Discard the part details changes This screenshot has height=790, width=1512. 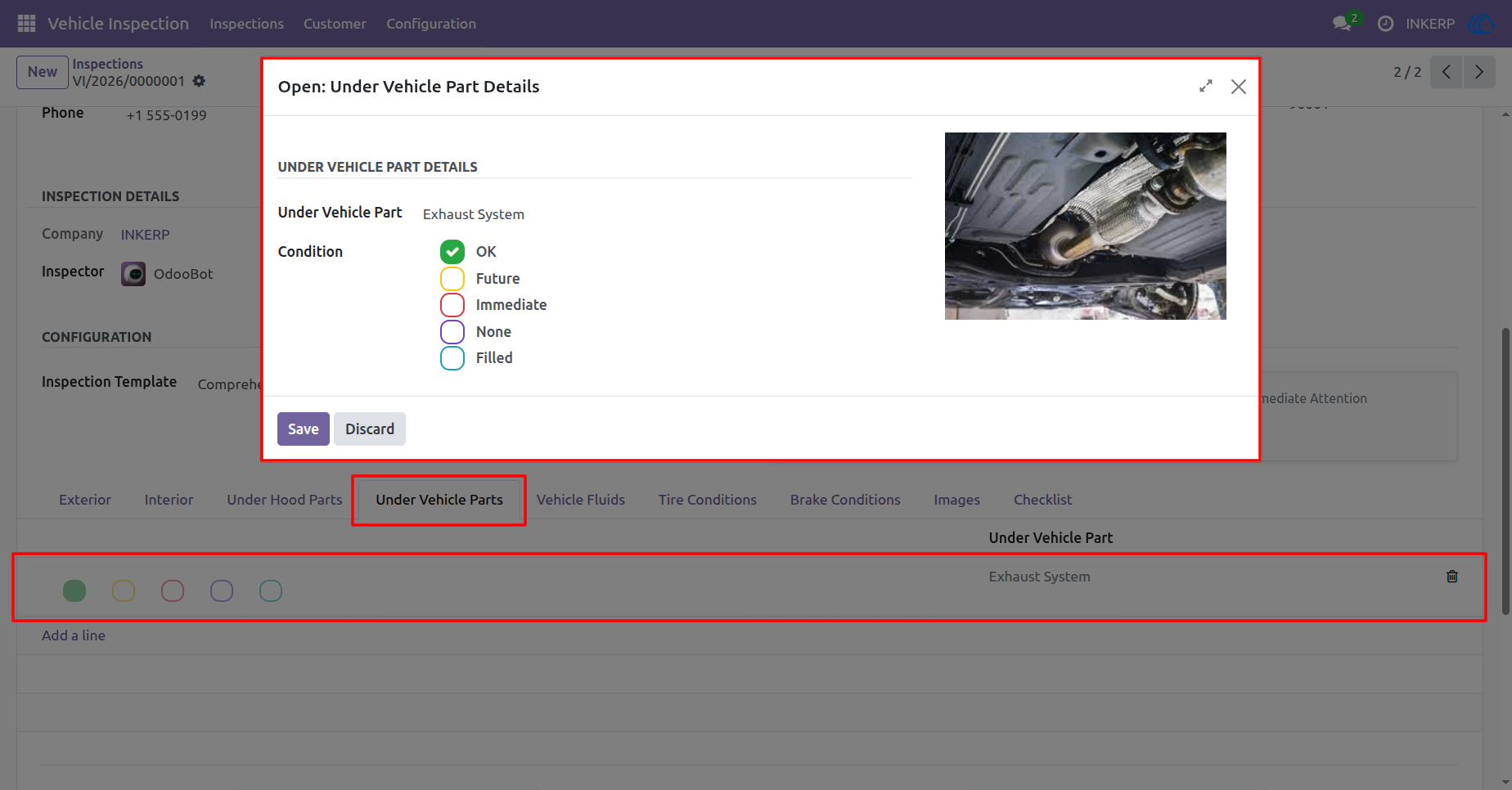click(x=370, y=429)
